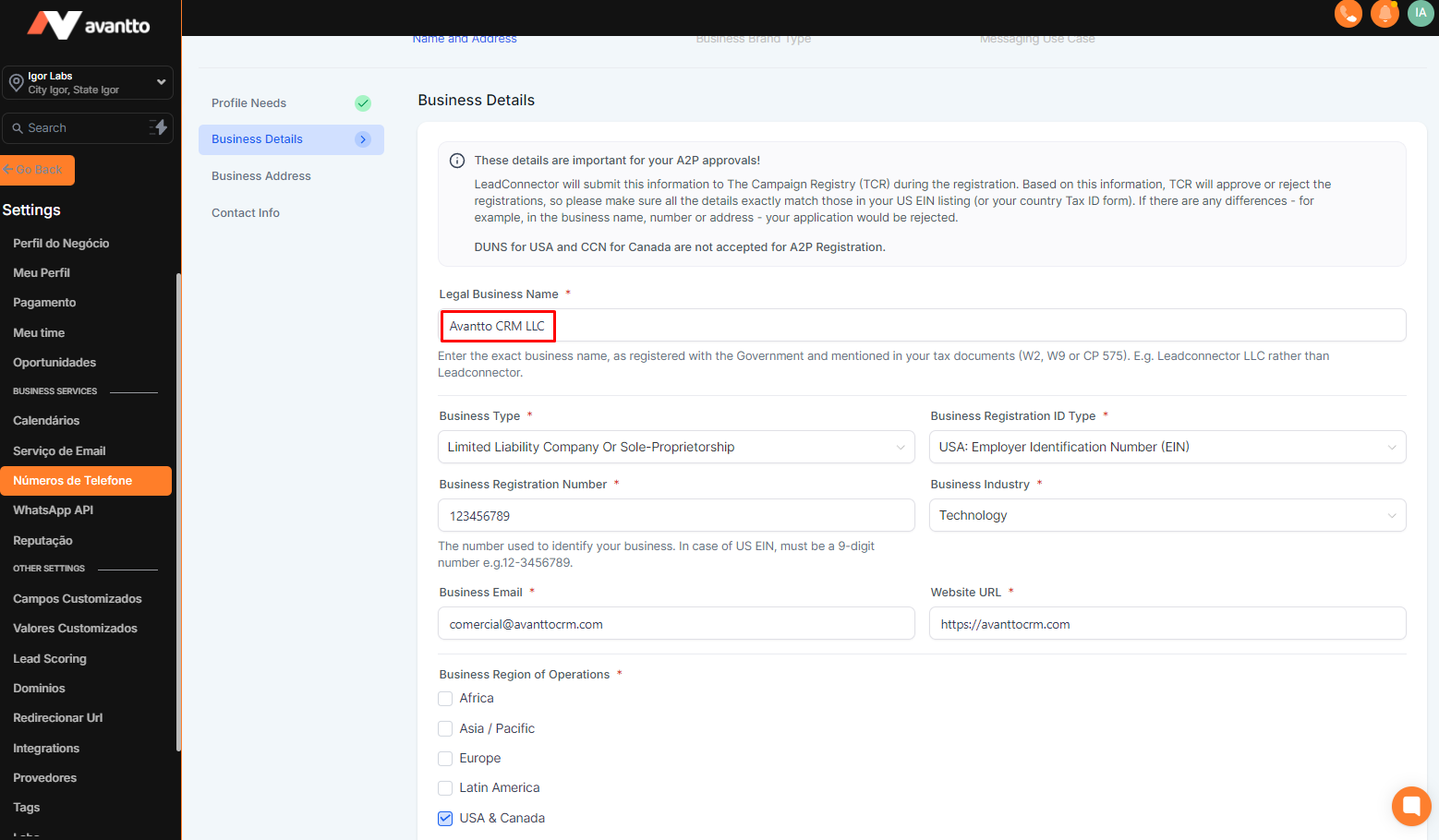Expand the Business Type dropdown
The image size is (1439, 840).
point(675,447)
